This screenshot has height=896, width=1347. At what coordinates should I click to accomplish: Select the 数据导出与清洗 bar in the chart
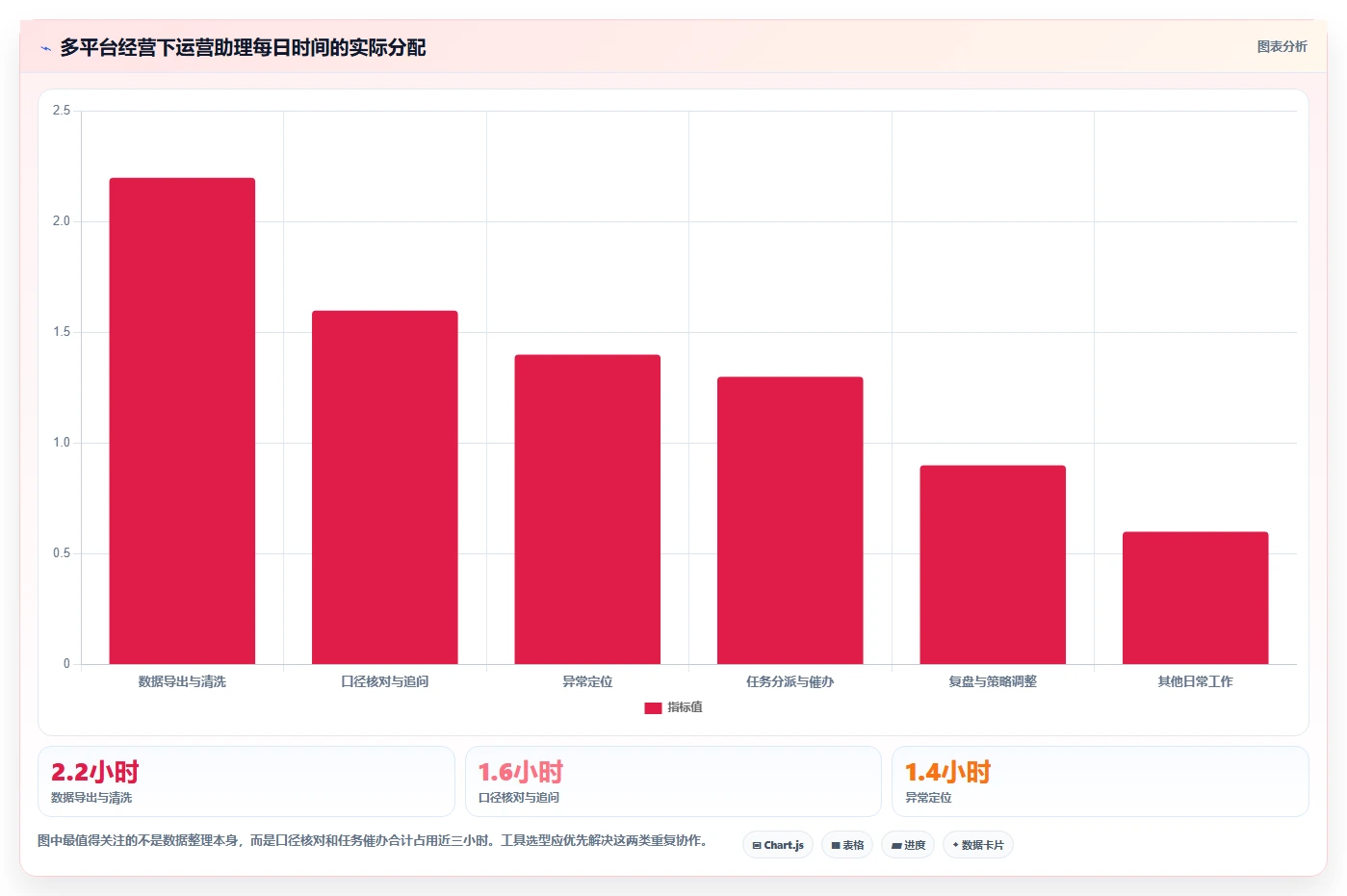tap(182, 421)
